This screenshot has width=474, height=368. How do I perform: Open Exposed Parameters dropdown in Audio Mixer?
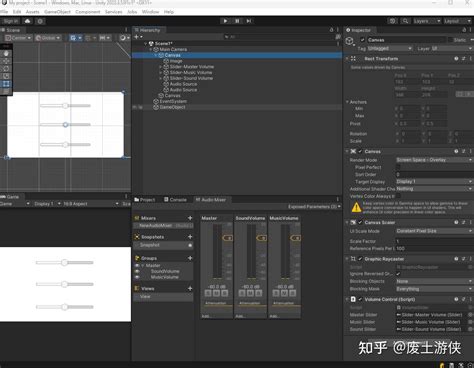314,207
